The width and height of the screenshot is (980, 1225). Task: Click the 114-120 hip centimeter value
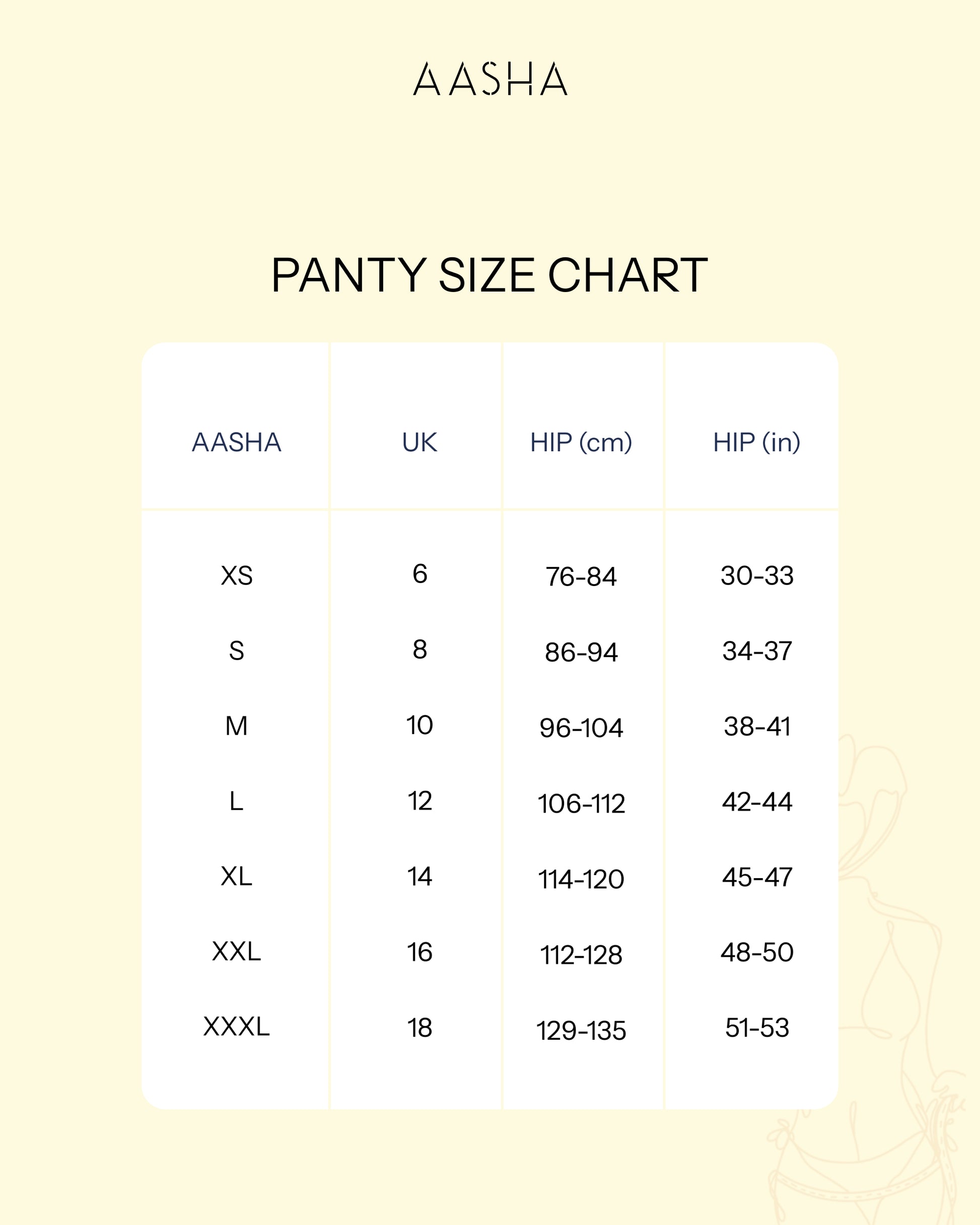(581, 879)
